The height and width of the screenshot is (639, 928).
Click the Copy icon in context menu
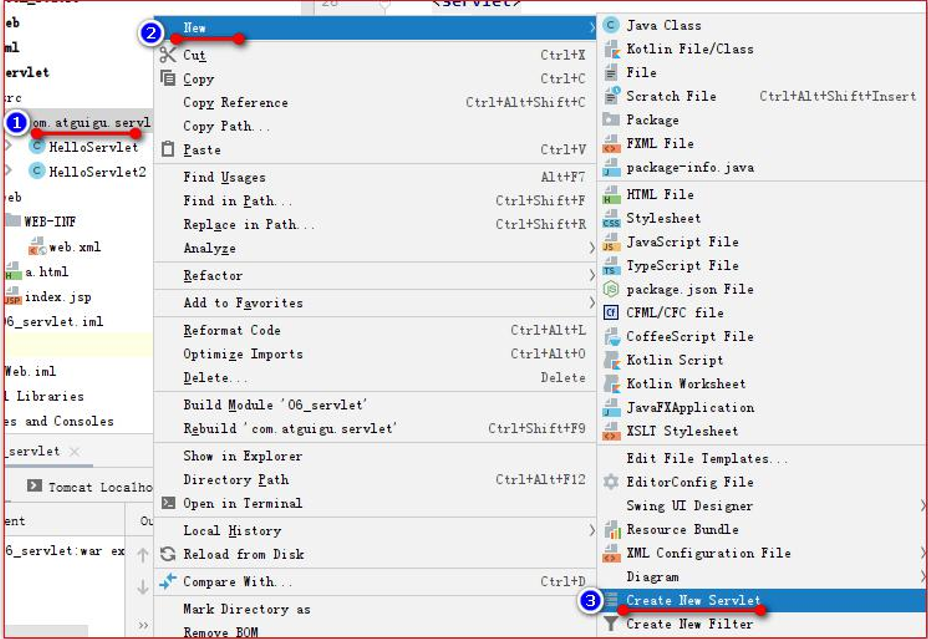pos(168,78)
